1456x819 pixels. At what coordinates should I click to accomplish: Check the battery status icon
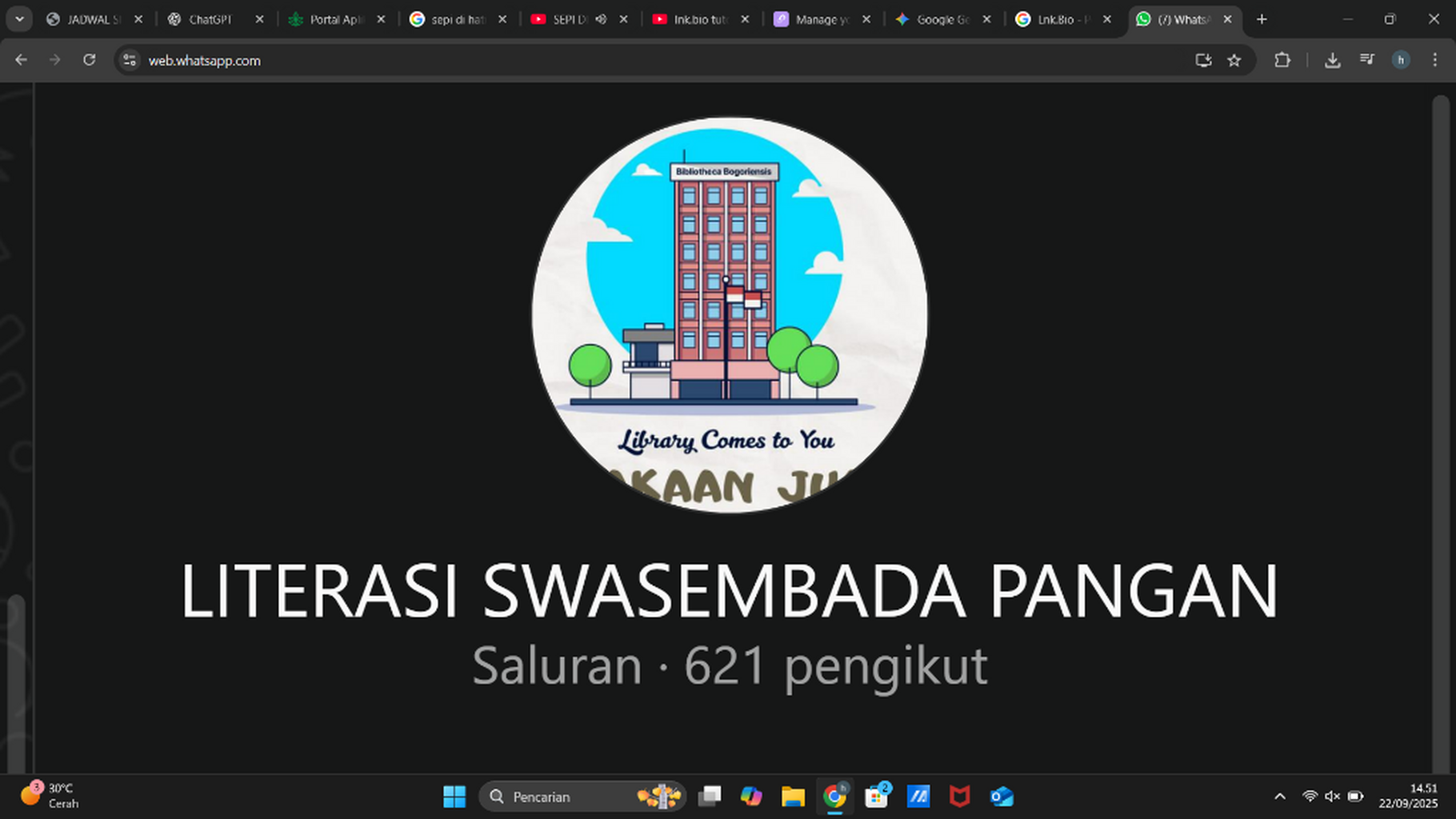[1355, 797]
